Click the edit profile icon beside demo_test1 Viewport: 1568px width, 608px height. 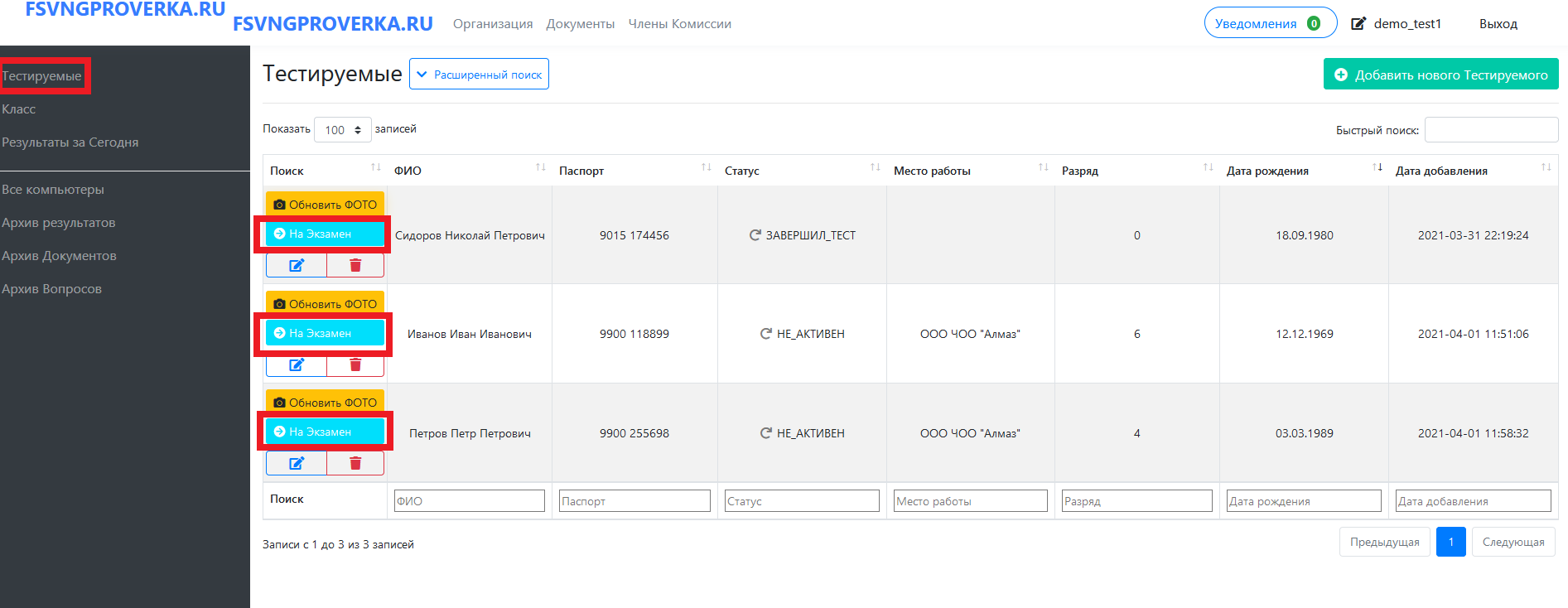(1358, 24)
